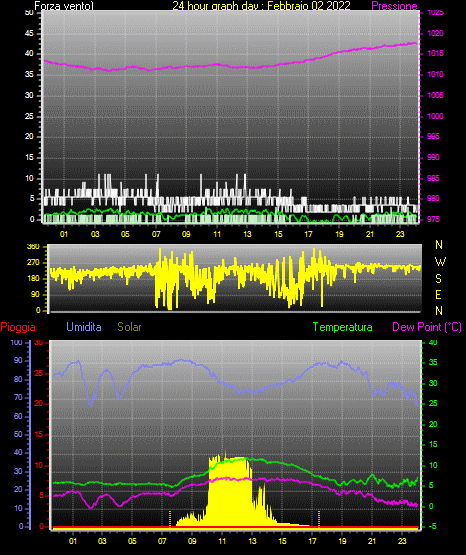Click 60 on the blue humidity axis
466x555 pixels.
coord(18,416)
